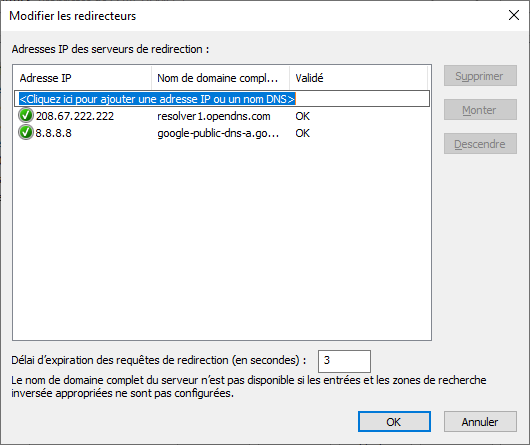Focus the redirection timeout seconds field
The width and height of the screenshot is (530, 445).
point(344,361)
